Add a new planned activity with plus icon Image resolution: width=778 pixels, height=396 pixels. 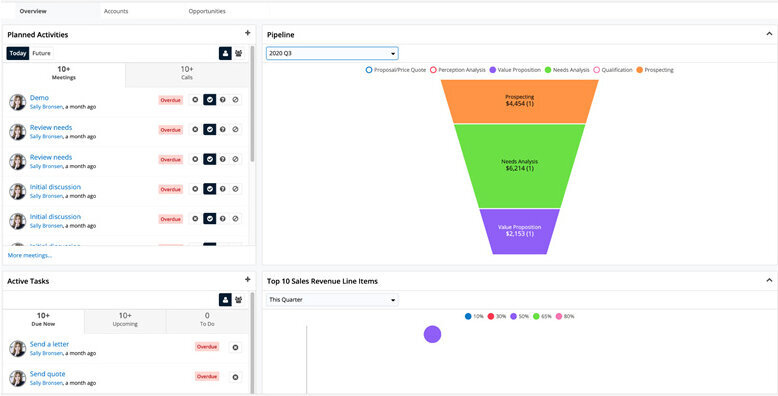click(x=248, y=33)
